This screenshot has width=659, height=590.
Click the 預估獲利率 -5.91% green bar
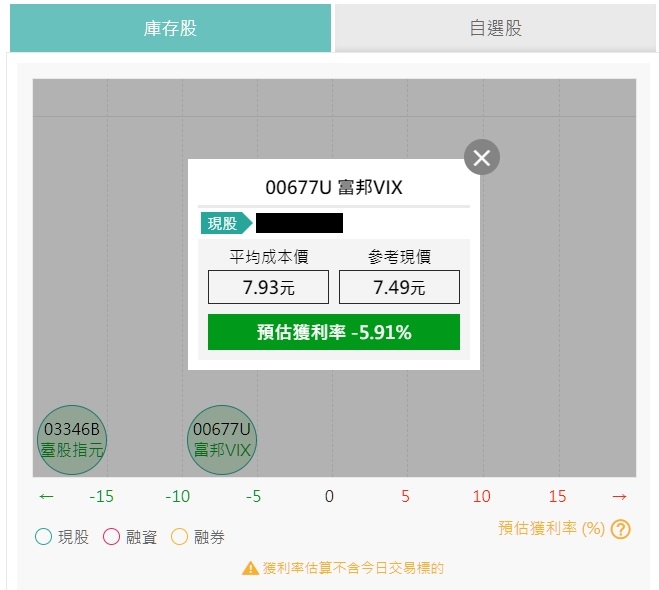click(x=334, y=332)
